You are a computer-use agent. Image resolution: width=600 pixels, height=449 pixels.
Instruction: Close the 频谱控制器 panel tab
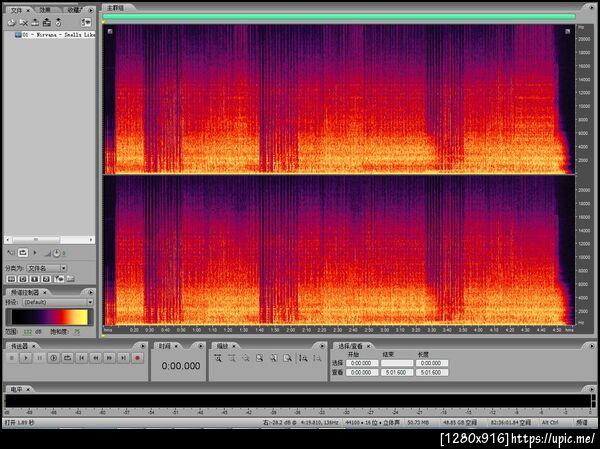[x=43, y=291]
